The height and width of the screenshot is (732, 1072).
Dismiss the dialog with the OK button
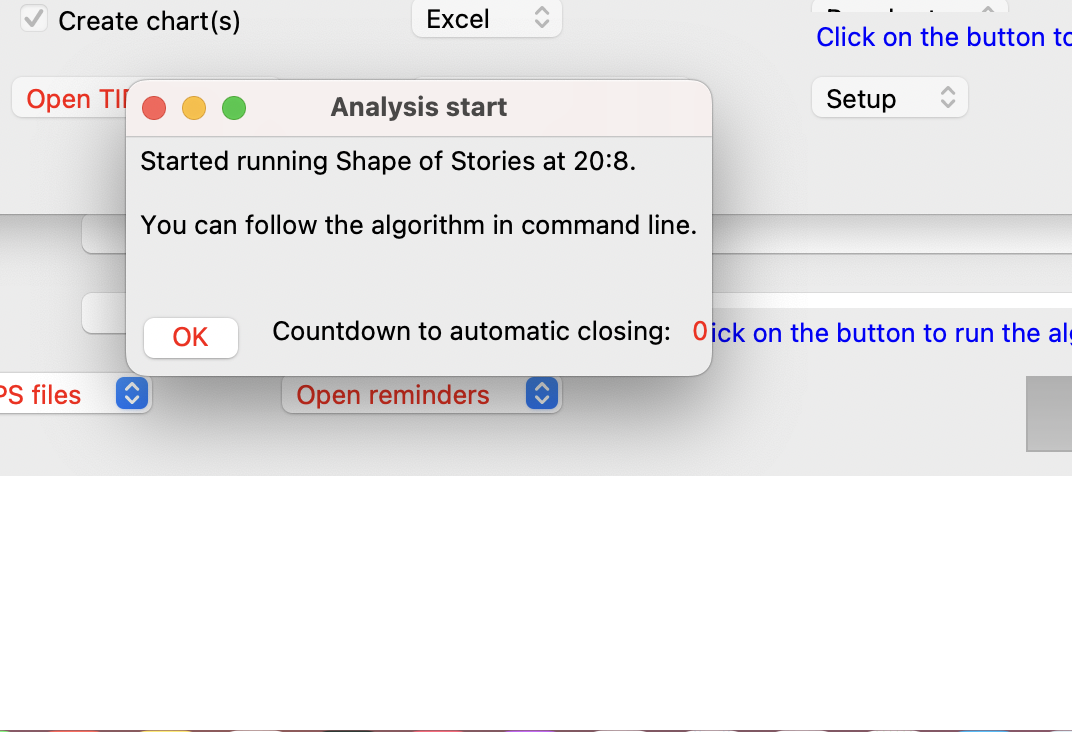coord(191,337)
